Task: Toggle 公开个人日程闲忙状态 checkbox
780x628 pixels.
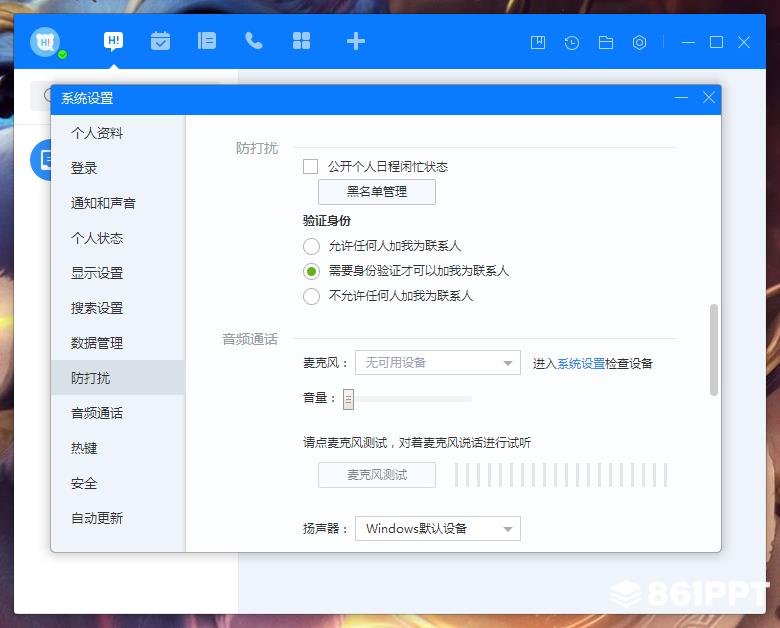Action: pos(310,166)
